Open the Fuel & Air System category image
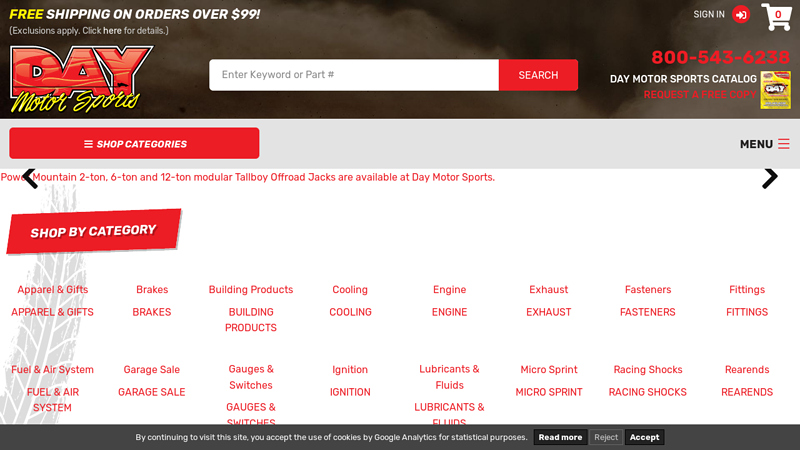This screenshot has width=800, height=450. coord(53,369)
